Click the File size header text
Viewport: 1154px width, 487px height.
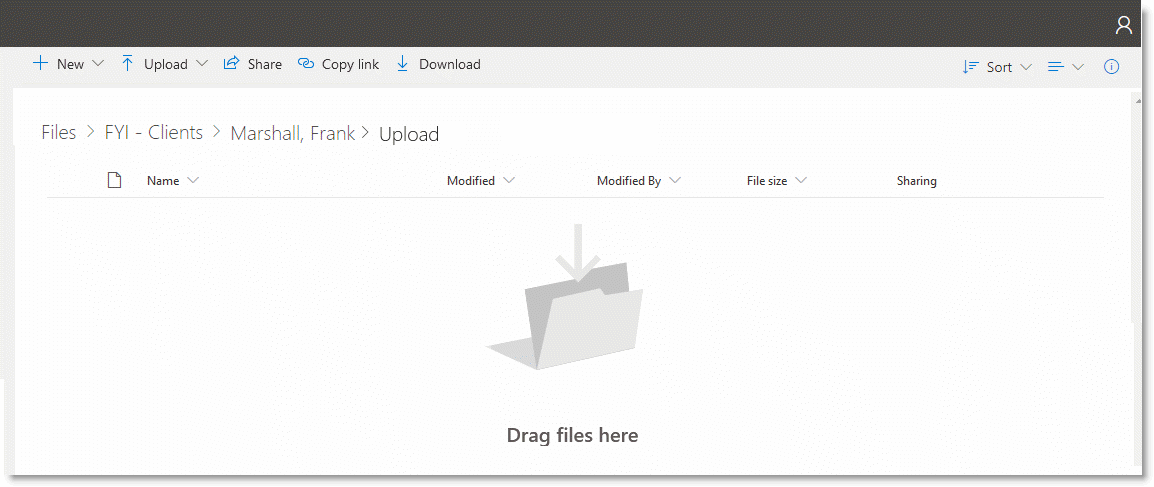pyautogui.click(x=767, y=180)
